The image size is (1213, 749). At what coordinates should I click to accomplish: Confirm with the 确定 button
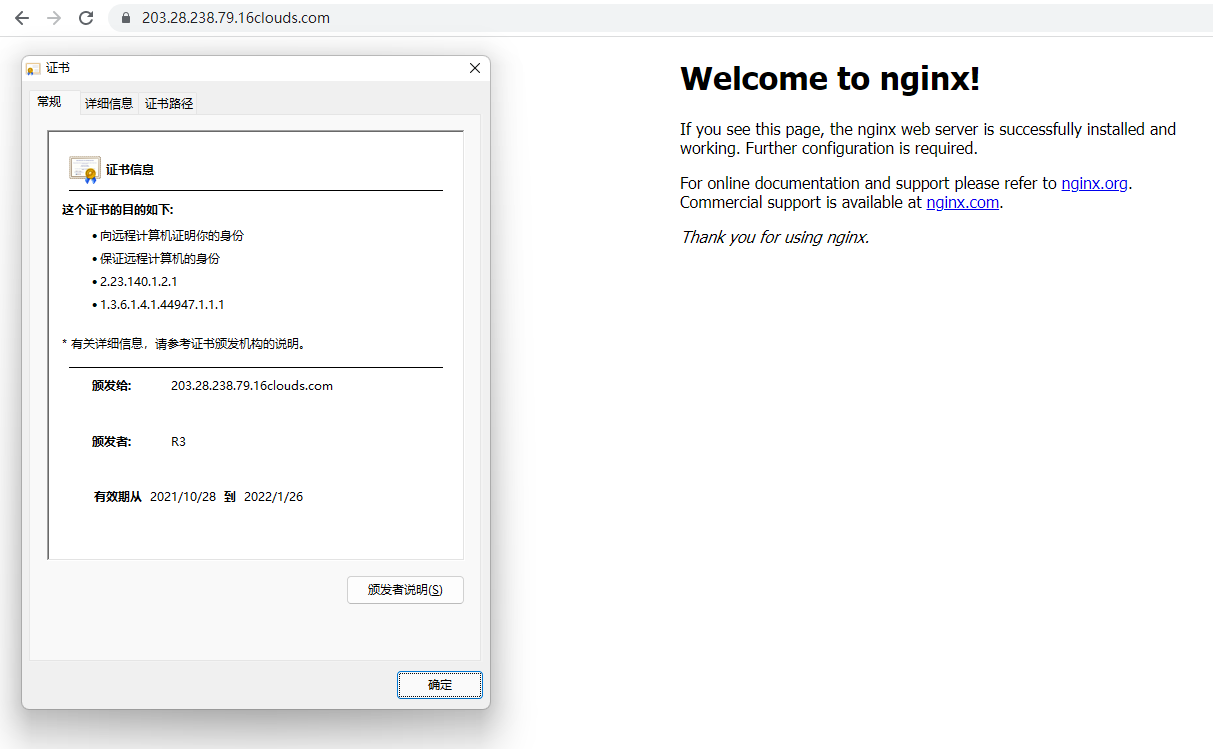(440, 685)
